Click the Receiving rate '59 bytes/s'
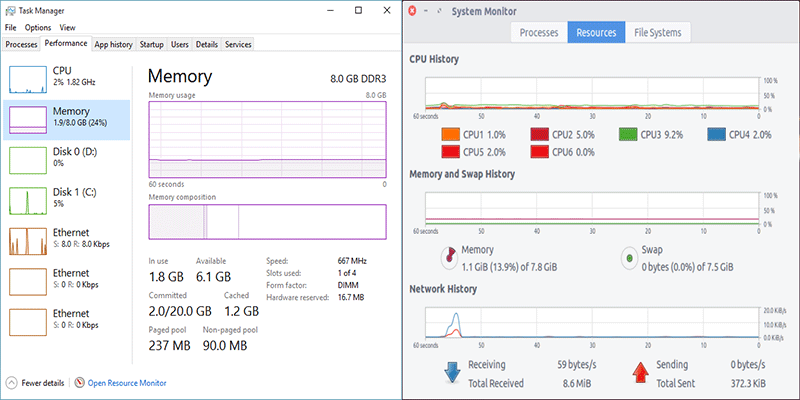 click(x=577, y=365)
